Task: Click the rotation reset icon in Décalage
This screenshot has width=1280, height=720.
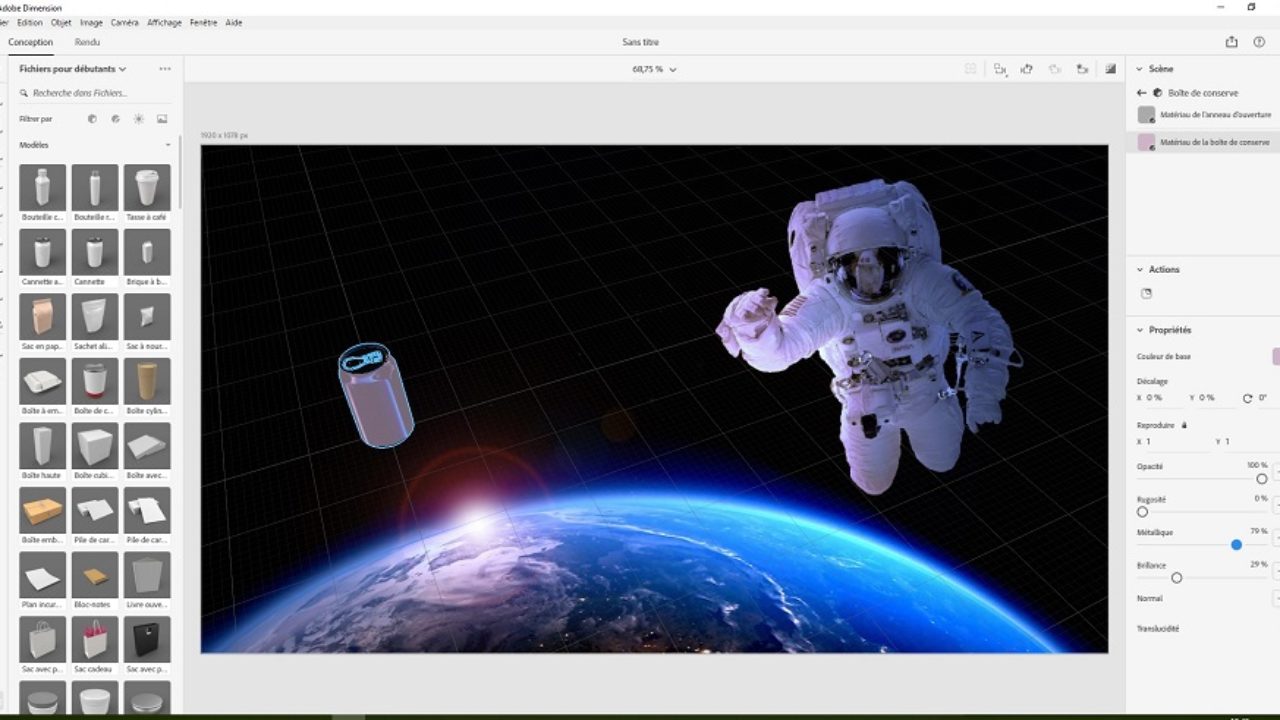Action: [1247, 398]
